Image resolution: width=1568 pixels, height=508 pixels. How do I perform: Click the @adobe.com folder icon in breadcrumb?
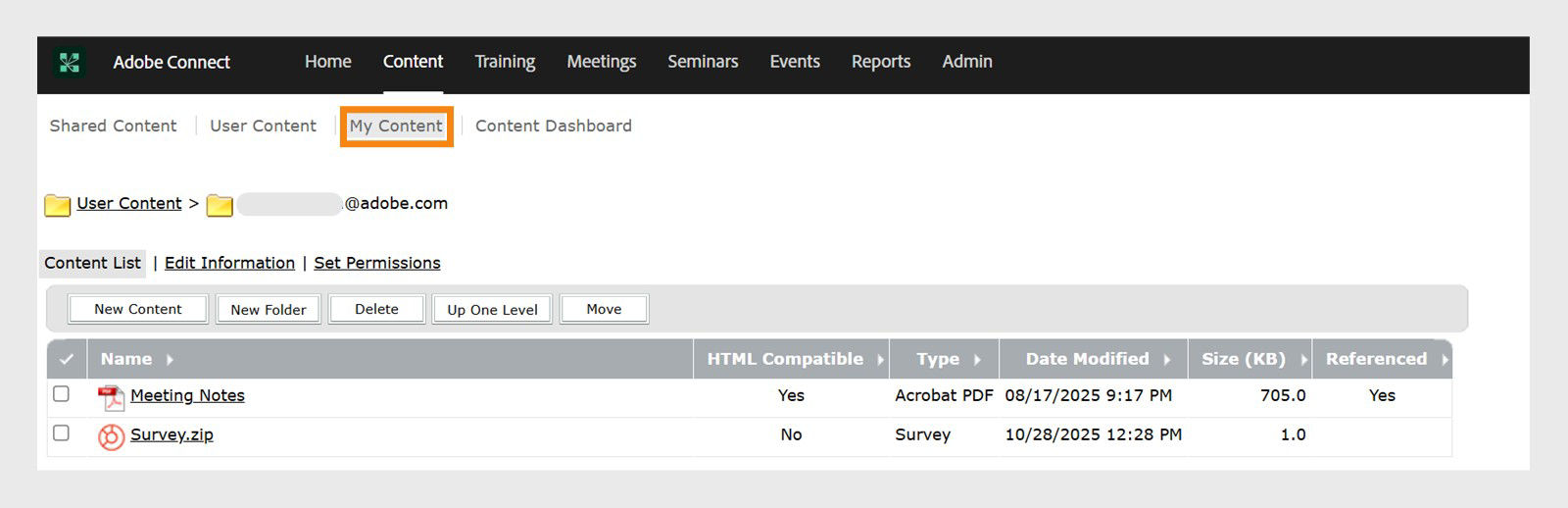click(220, 205)
